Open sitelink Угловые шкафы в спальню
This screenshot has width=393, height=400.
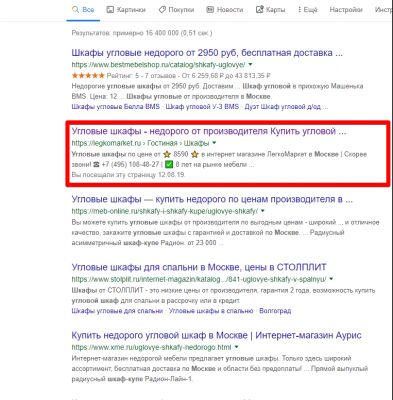[211, 311]
